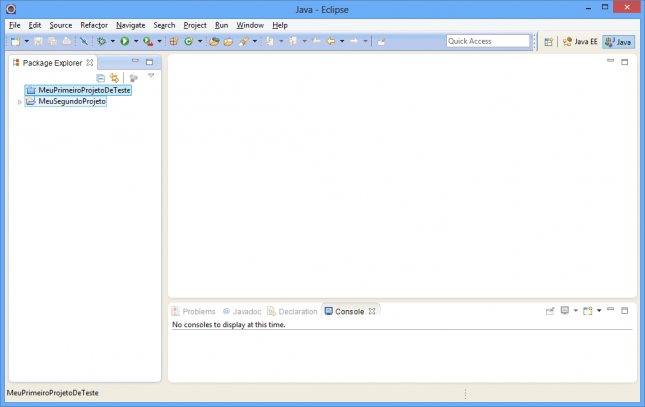Click the Next Annotation icon
The height and width of the screenshot is (407, 645).
coord(270,41)
